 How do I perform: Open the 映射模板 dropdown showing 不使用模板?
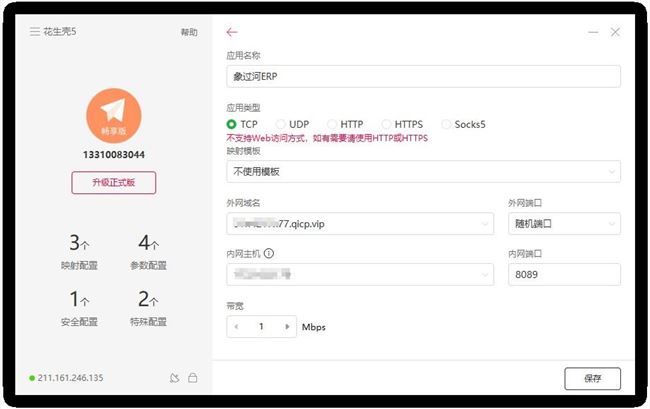[x=423, y=172]
